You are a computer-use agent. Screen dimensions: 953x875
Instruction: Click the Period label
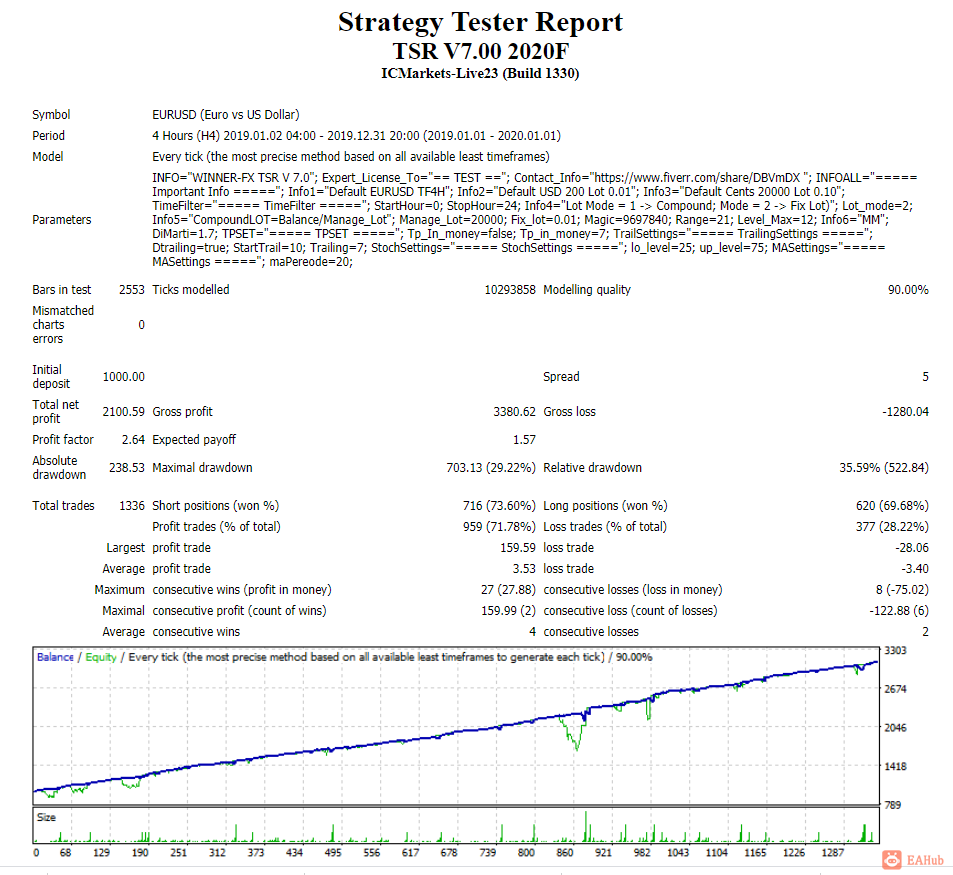(49, 136)
